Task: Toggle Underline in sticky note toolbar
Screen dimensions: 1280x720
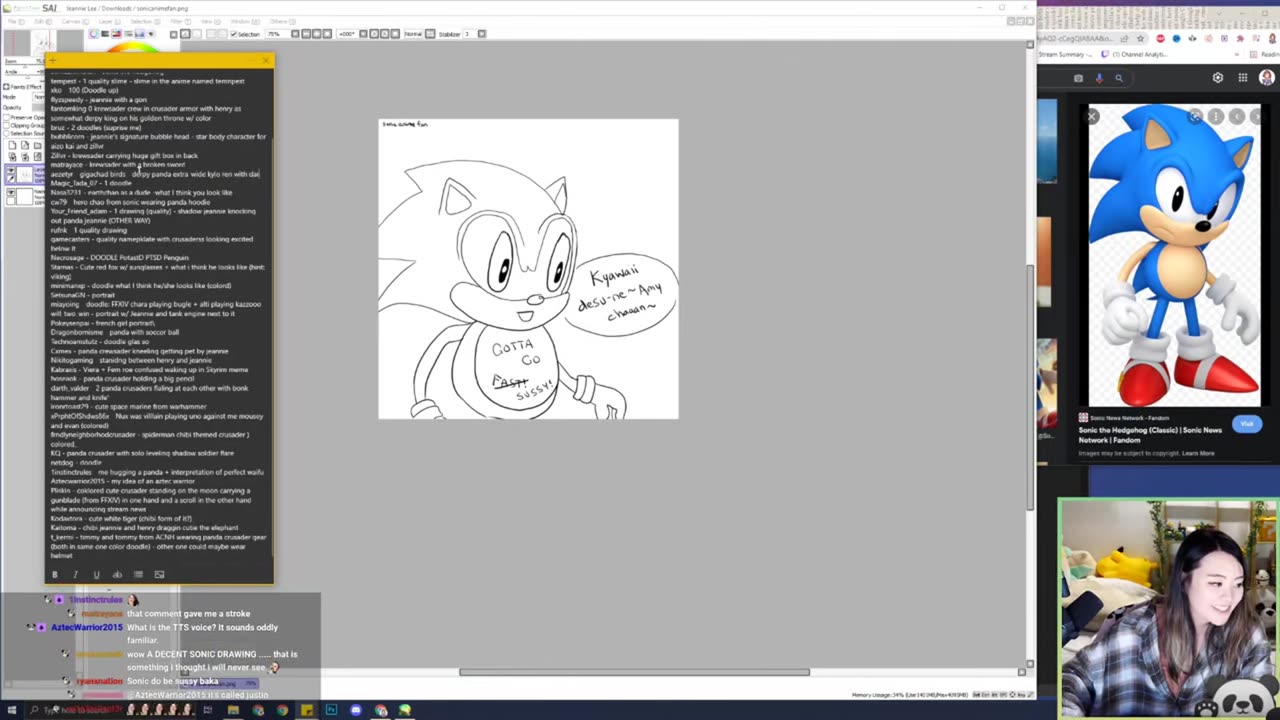Action: 96,574
